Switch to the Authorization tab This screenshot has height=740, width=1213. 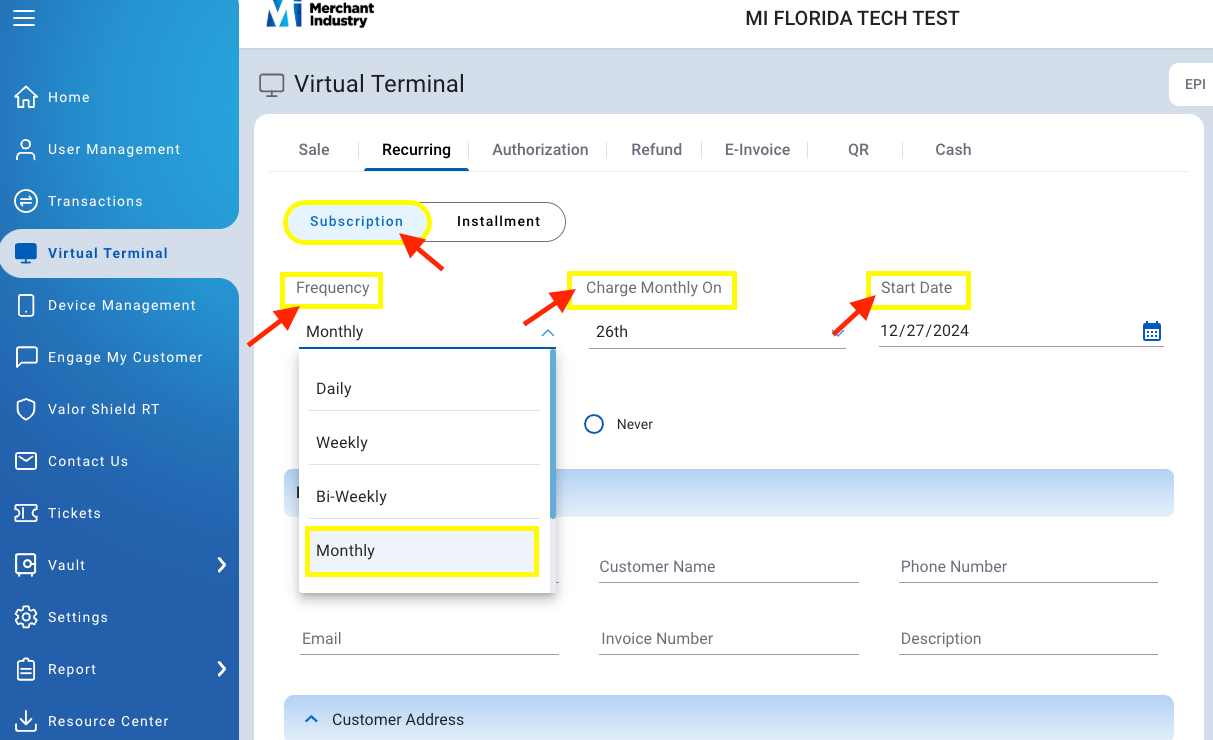tap(540, 150)
